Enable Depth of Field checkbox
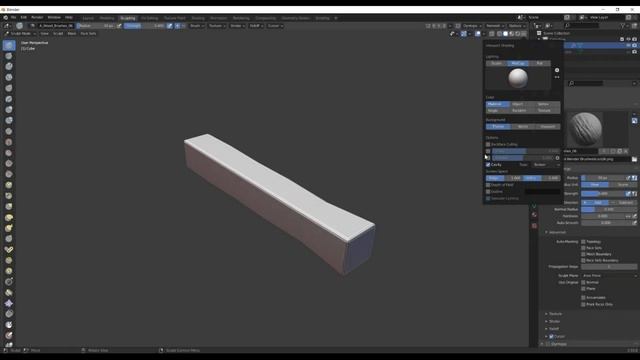 (488, 185)
